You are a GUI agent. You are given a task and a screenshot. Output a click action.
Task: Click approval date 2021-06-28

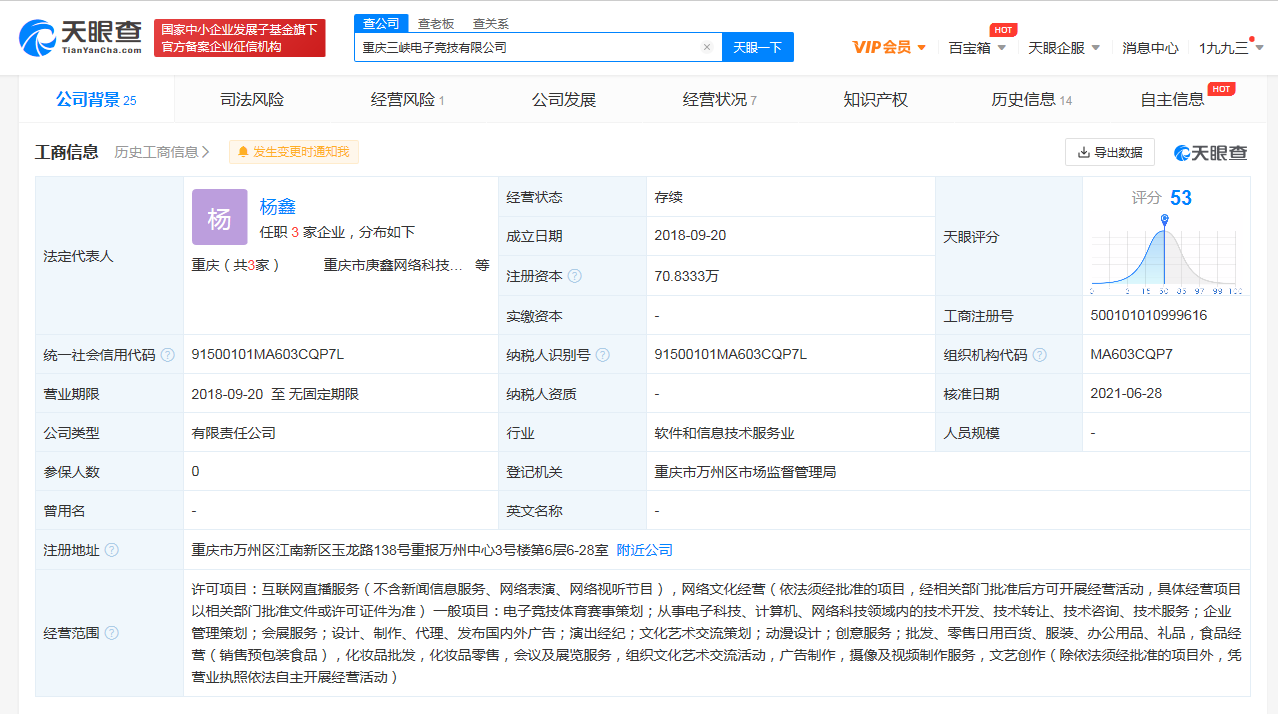(1126, 394)
